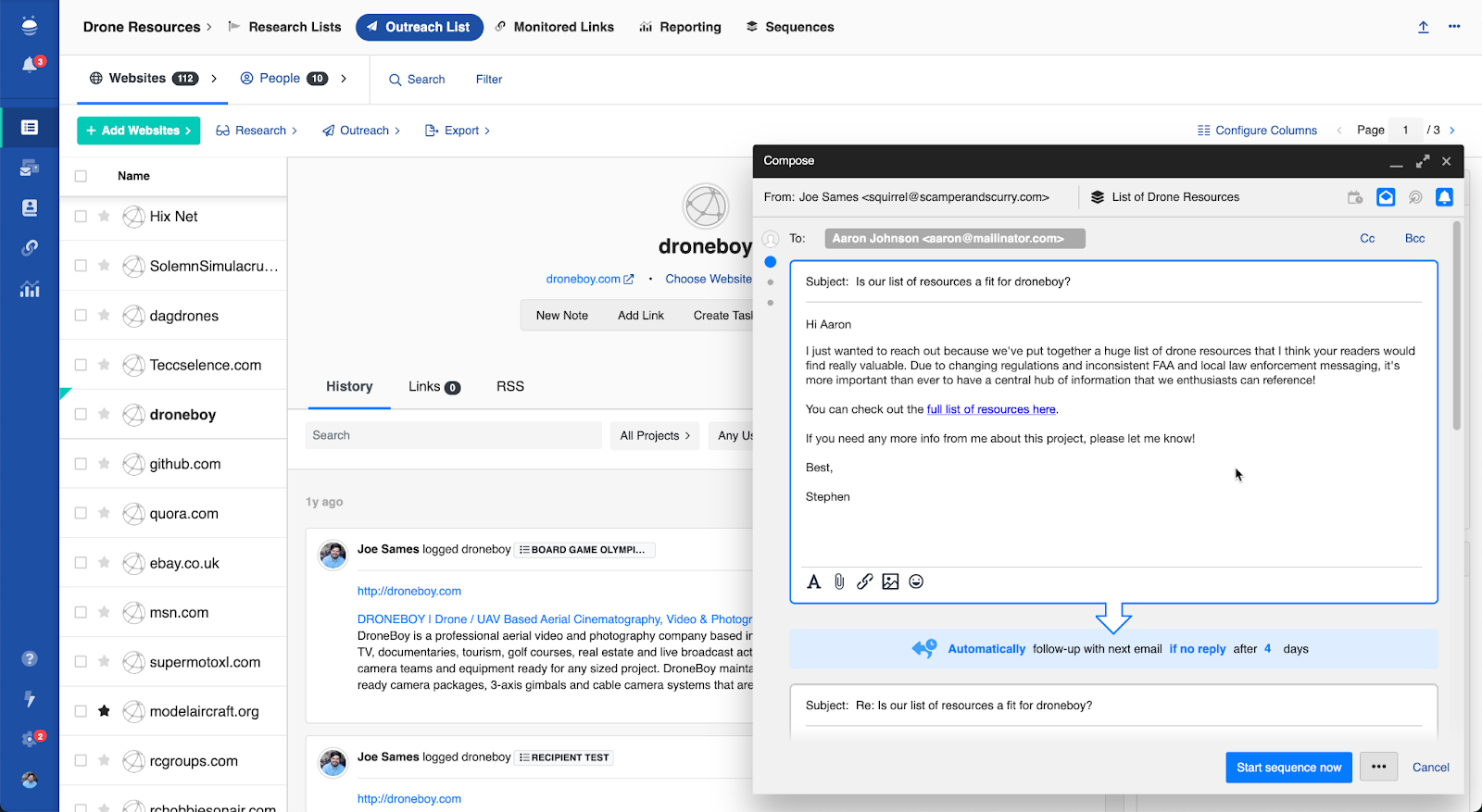The width and height of the screenshot is (1482, 812).
Task: Insert a link using the chain icon
Action: tap(864, 581)
